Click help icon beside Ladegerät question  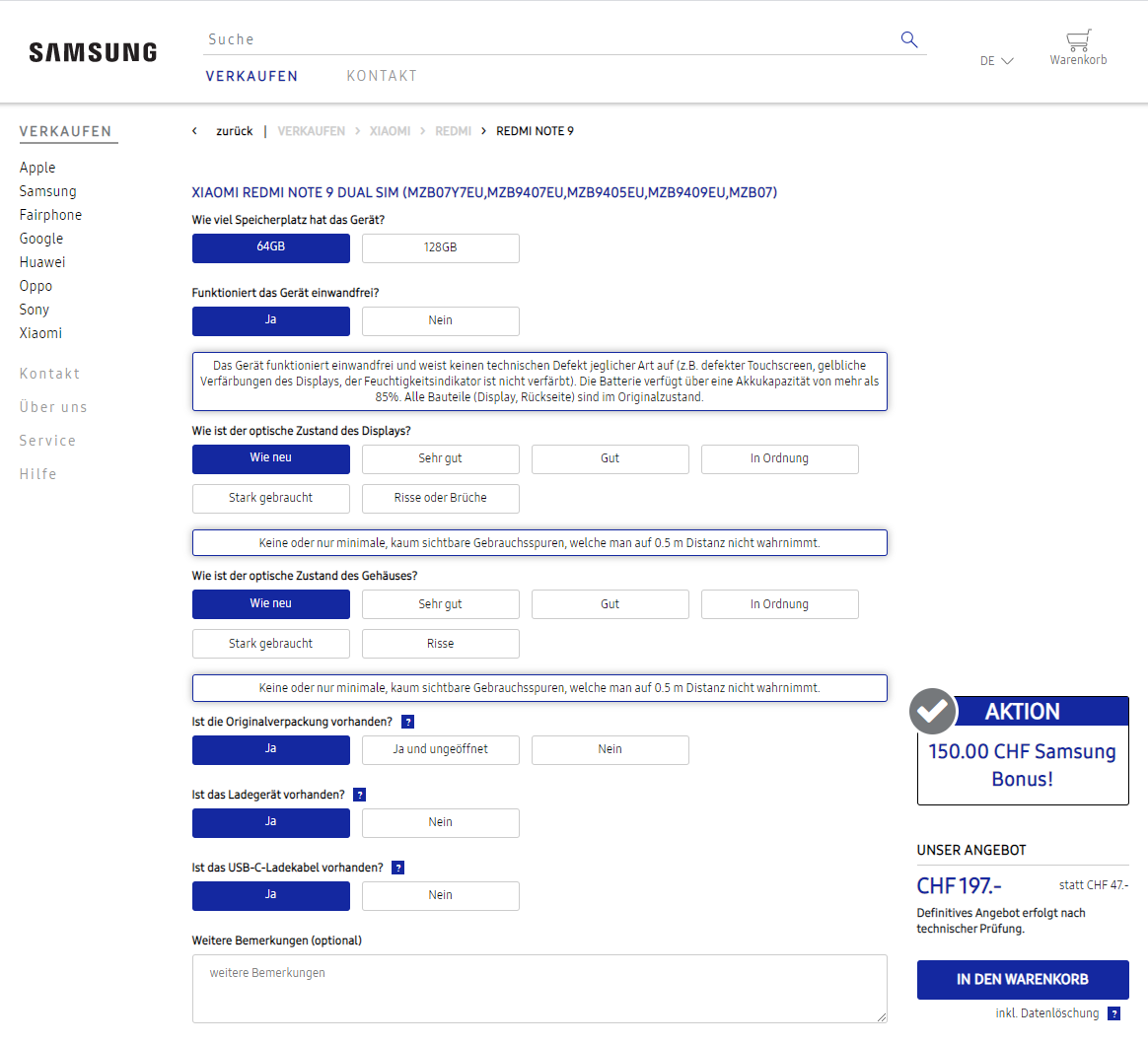click(360, 795)
